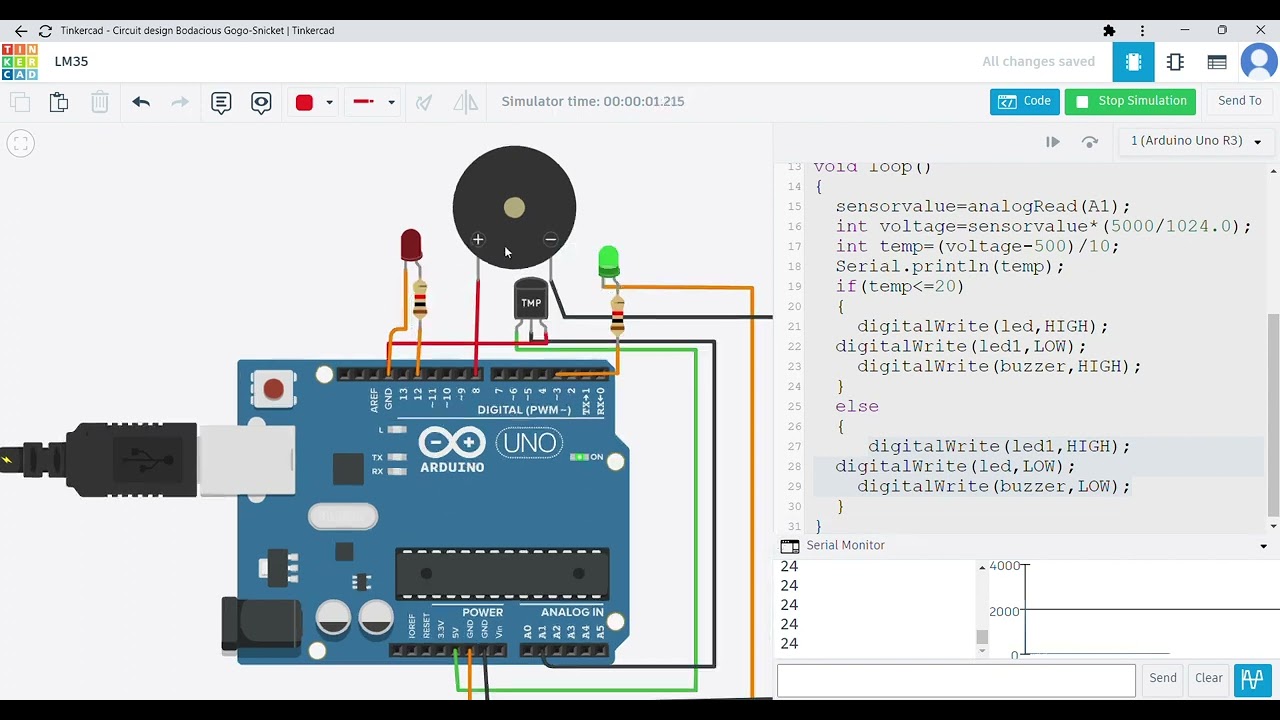Click the else keyword in code
The height and width of the screenshot is (720, 1280).
tap(857, 406)
